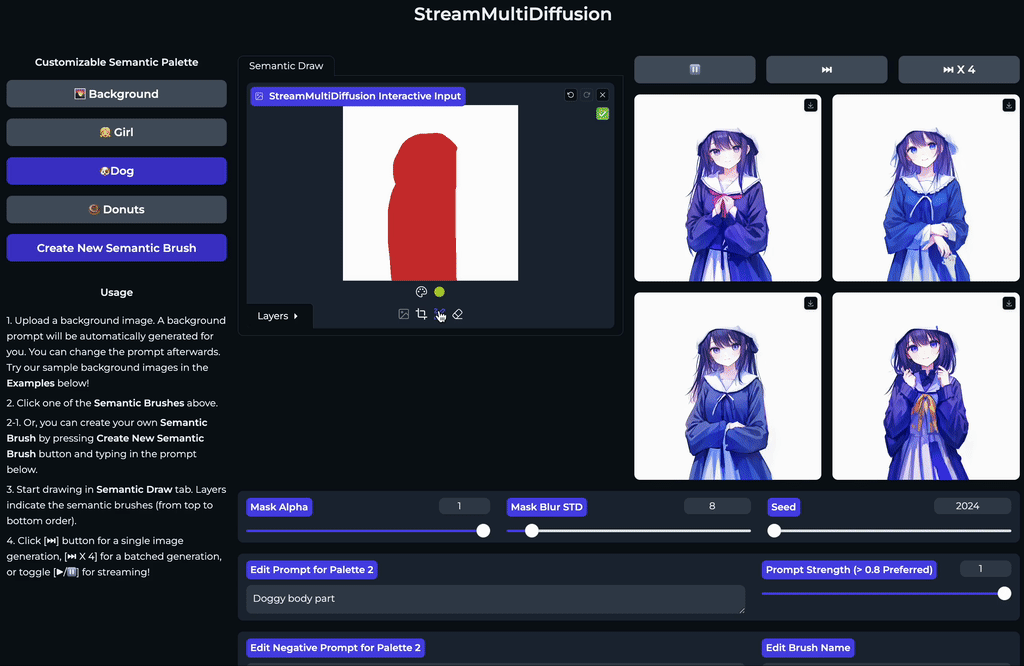Screen dimensions: 1024x666
Task: Click Create New Semantic Brush
Action: (116, 248)
